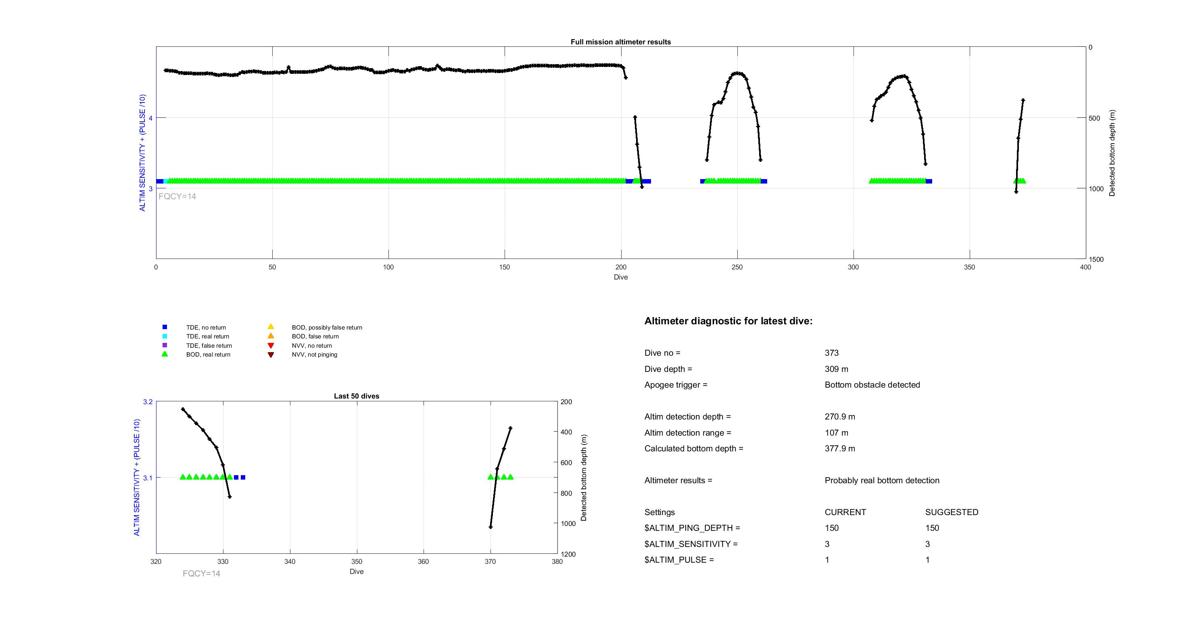The height and width of the screenshot is (622, 1200).
Task: Click the 377.9 m bottom depth value
Action: (x=840, y=449)
